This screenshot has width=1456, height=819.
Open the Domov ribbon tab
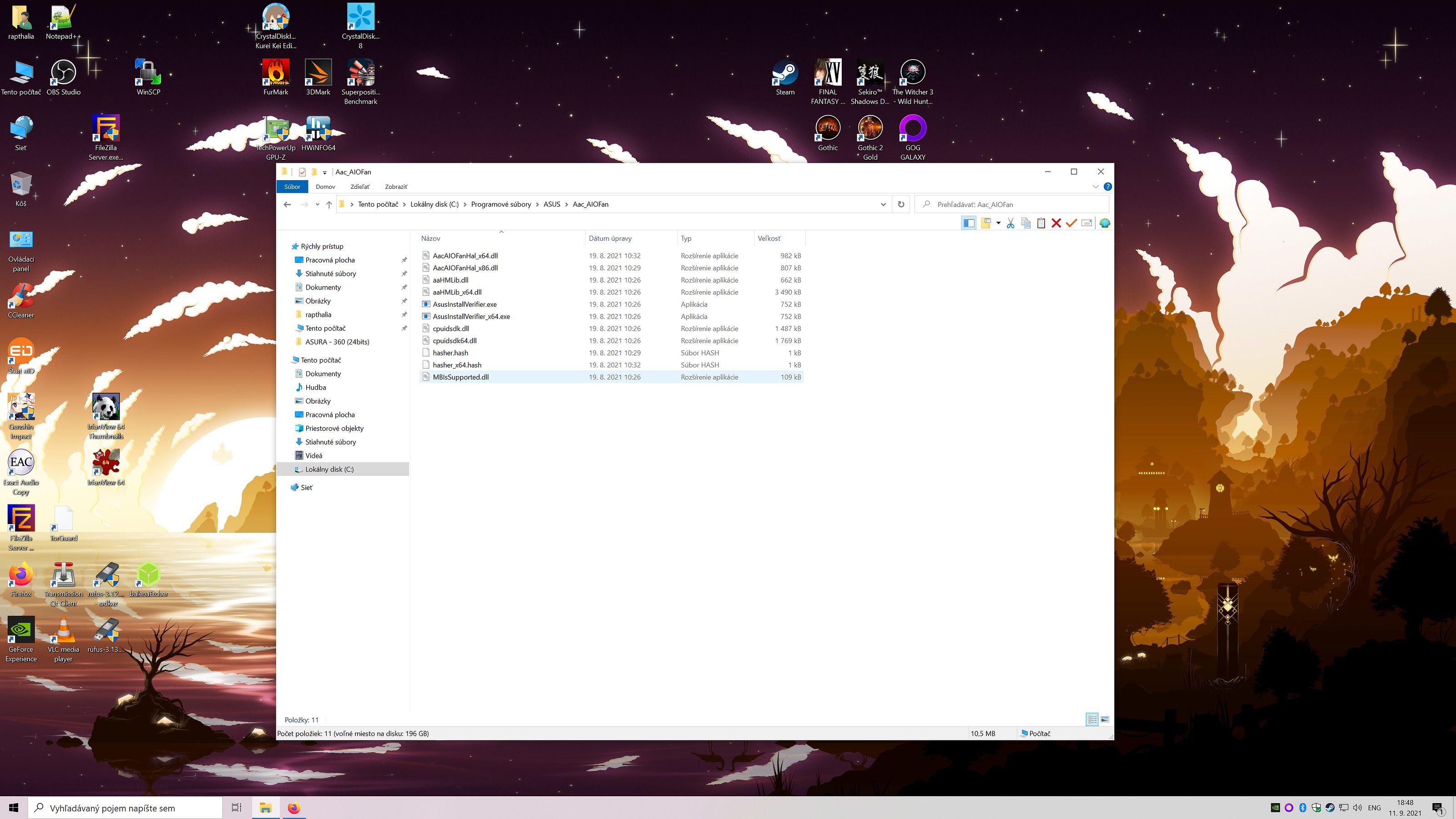pyautogui.click(x=325, y=187)
